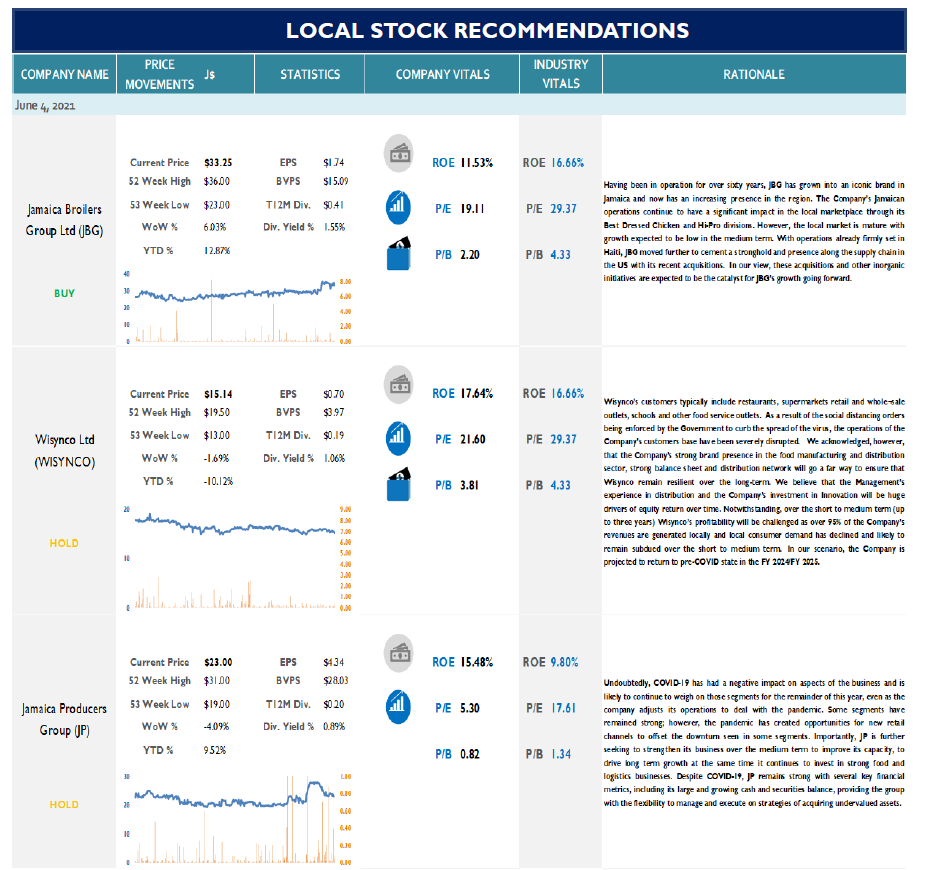Click the HOLD rating under Jamaica Producers
Screen dimensions: 932x870
pyautogui.click(x=64, y=804)
